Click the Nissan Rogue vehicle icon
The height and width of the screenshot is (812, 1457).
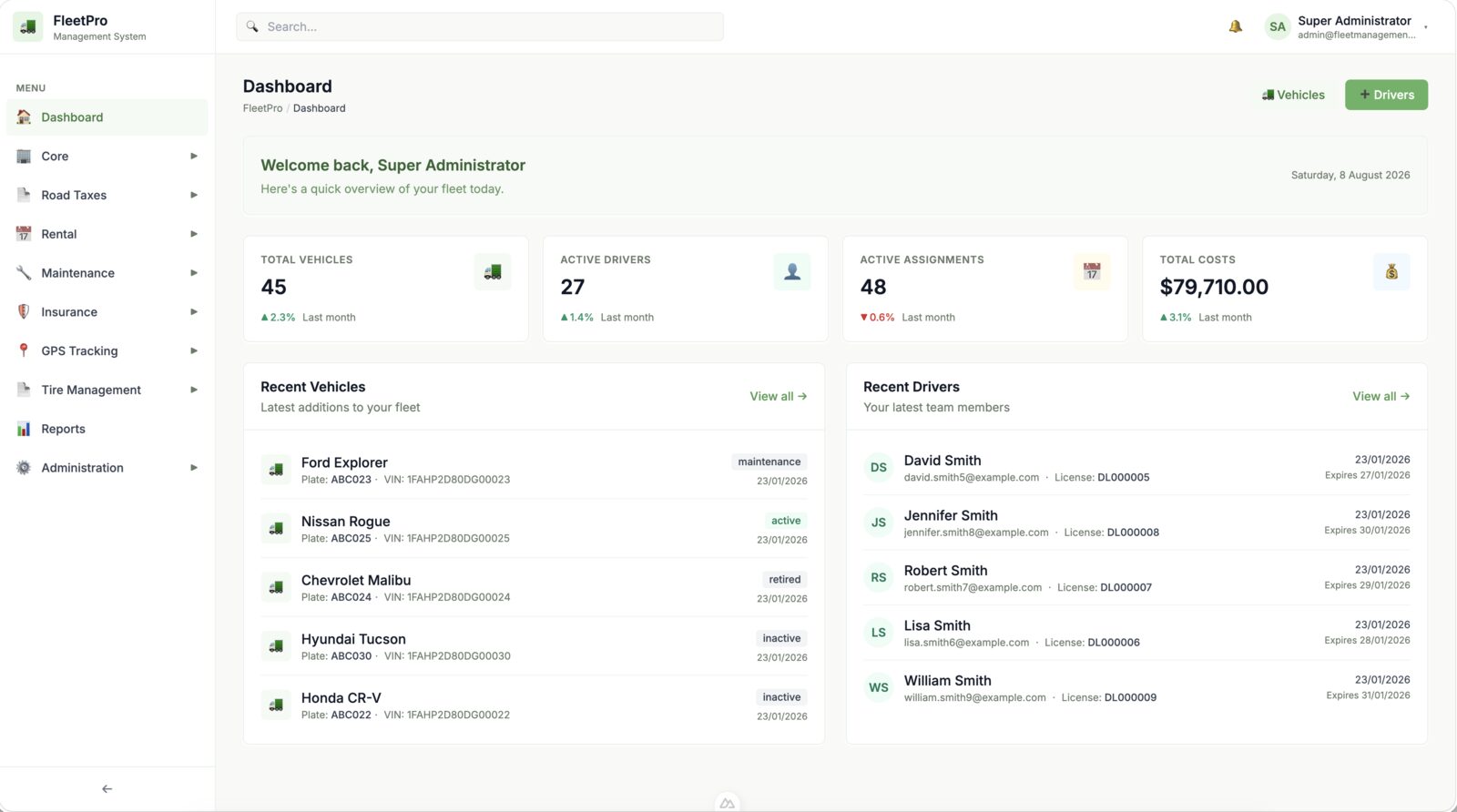click(x=276, y=529)
